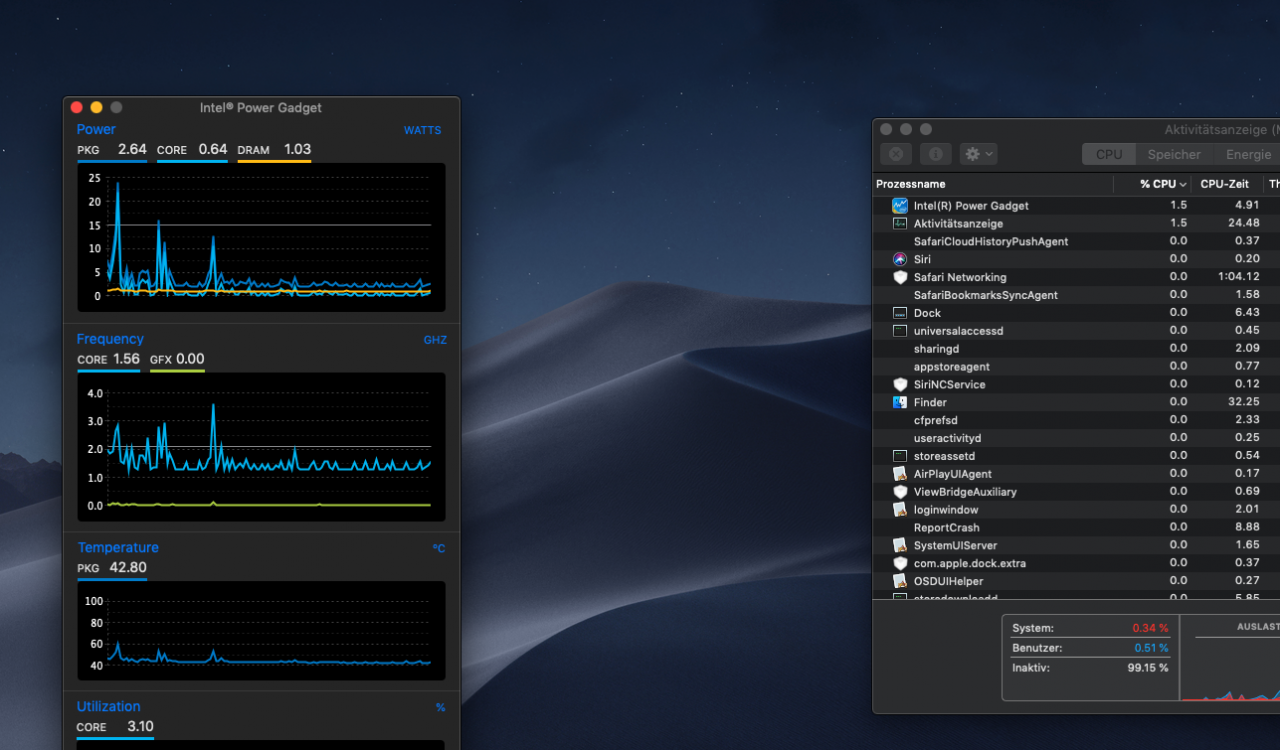The height and width of the screenshot is (750, 1280).
Task: Open the gear actions dropdown in Aktivitätsanzeige
Action: pos(978,154)
